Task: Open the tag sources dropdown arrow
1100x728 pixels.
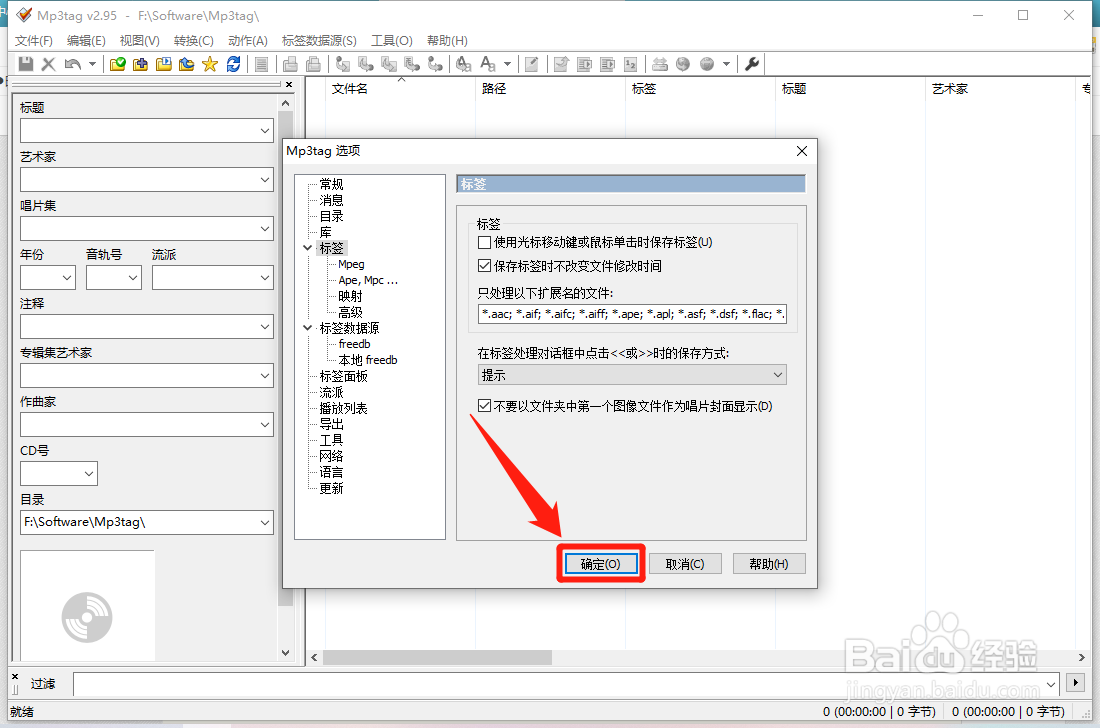Action: (726, 64)
